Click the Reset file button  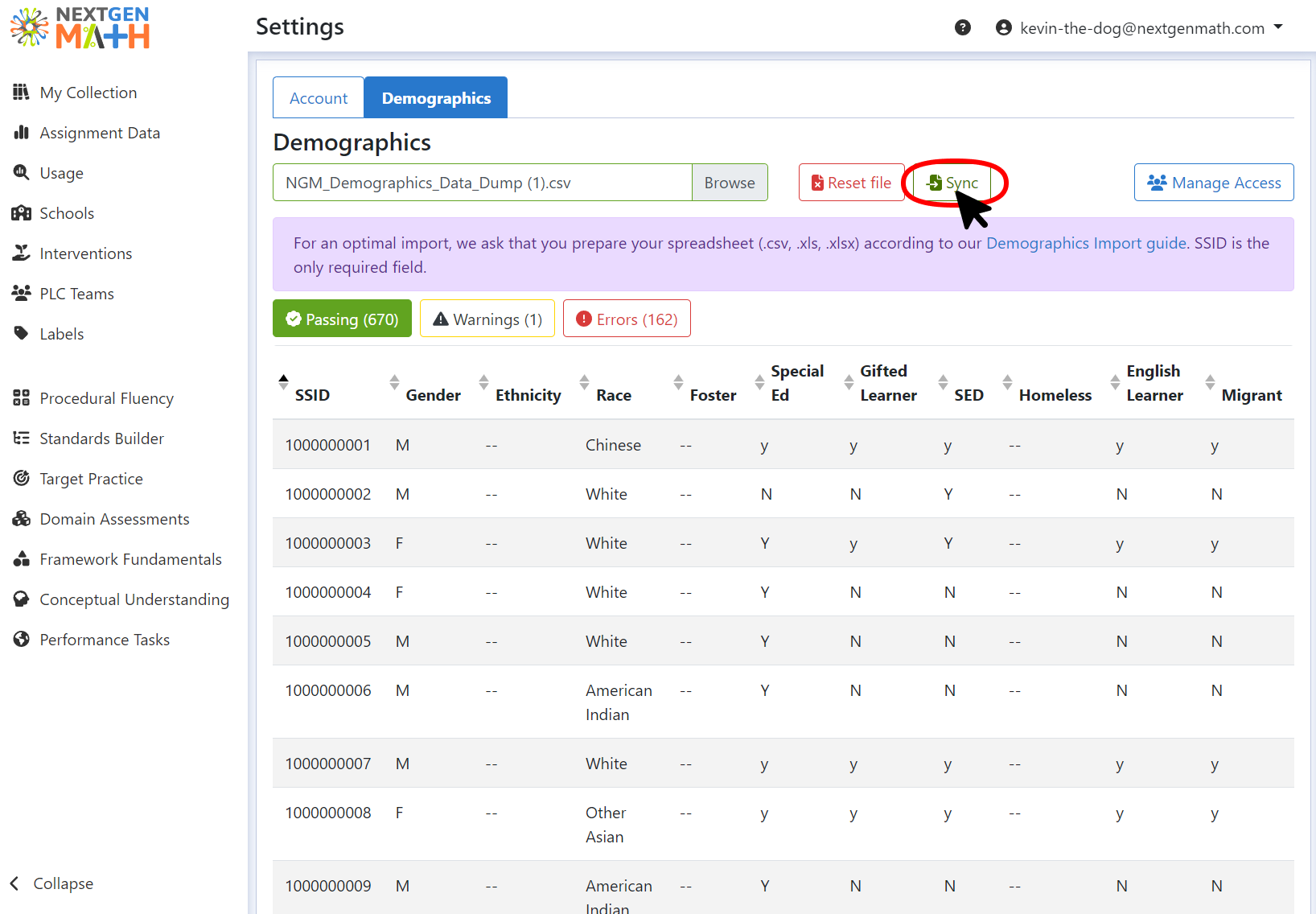click(851, 183)
